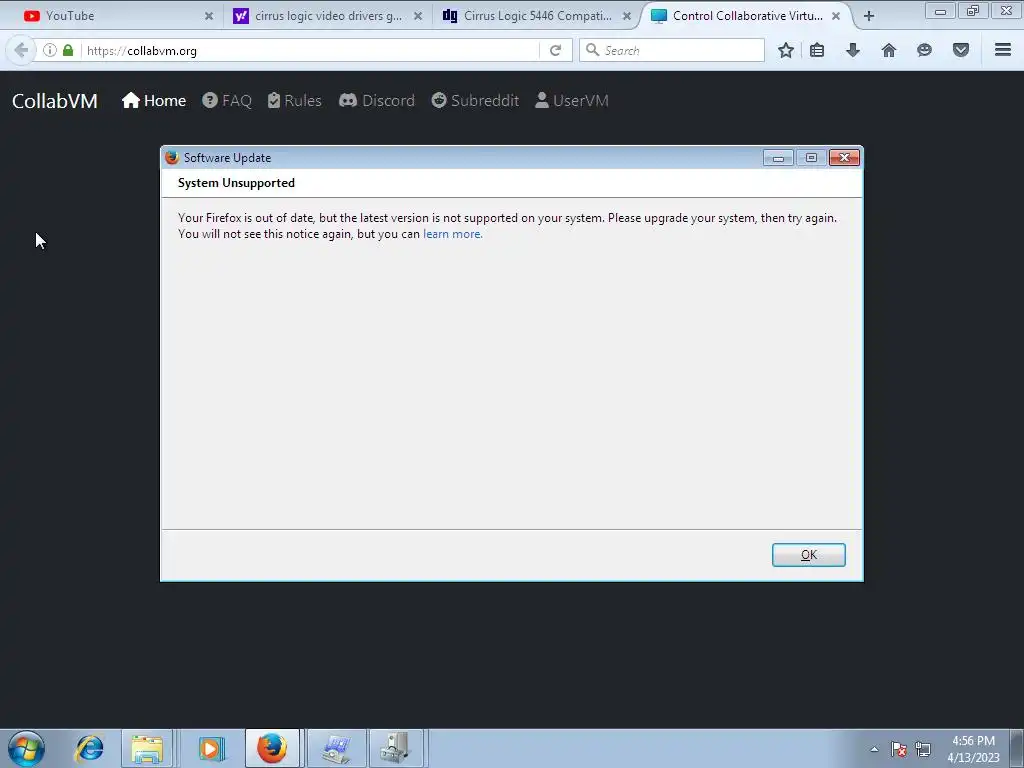Switch to the cirrus logic video drivers tab
The width and height of the screenshot is (1024, 768).
coord(328,16)
